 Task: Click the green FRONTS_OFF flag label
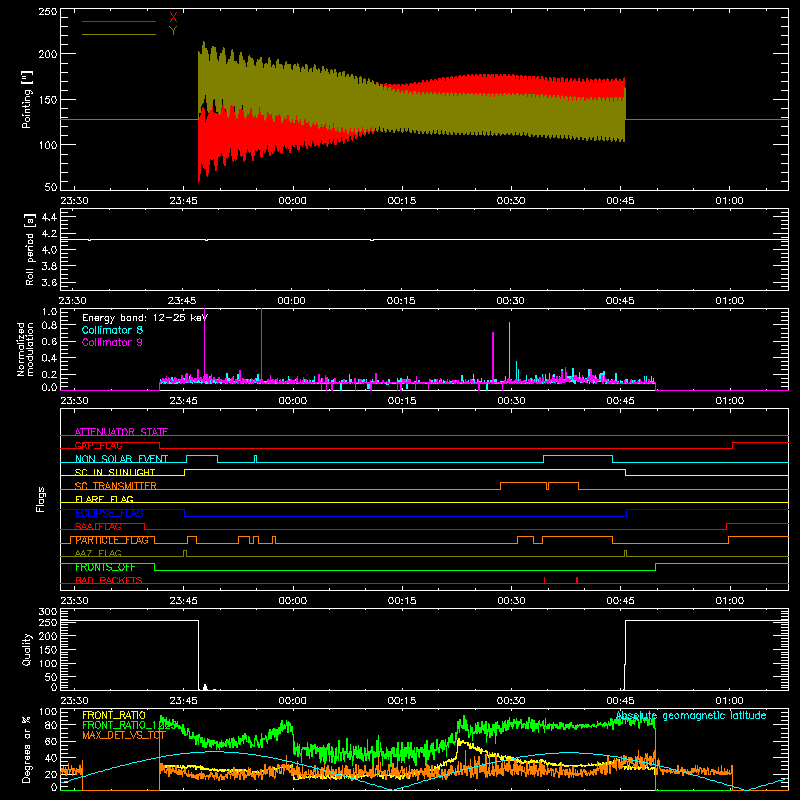[x=105, y=567]
